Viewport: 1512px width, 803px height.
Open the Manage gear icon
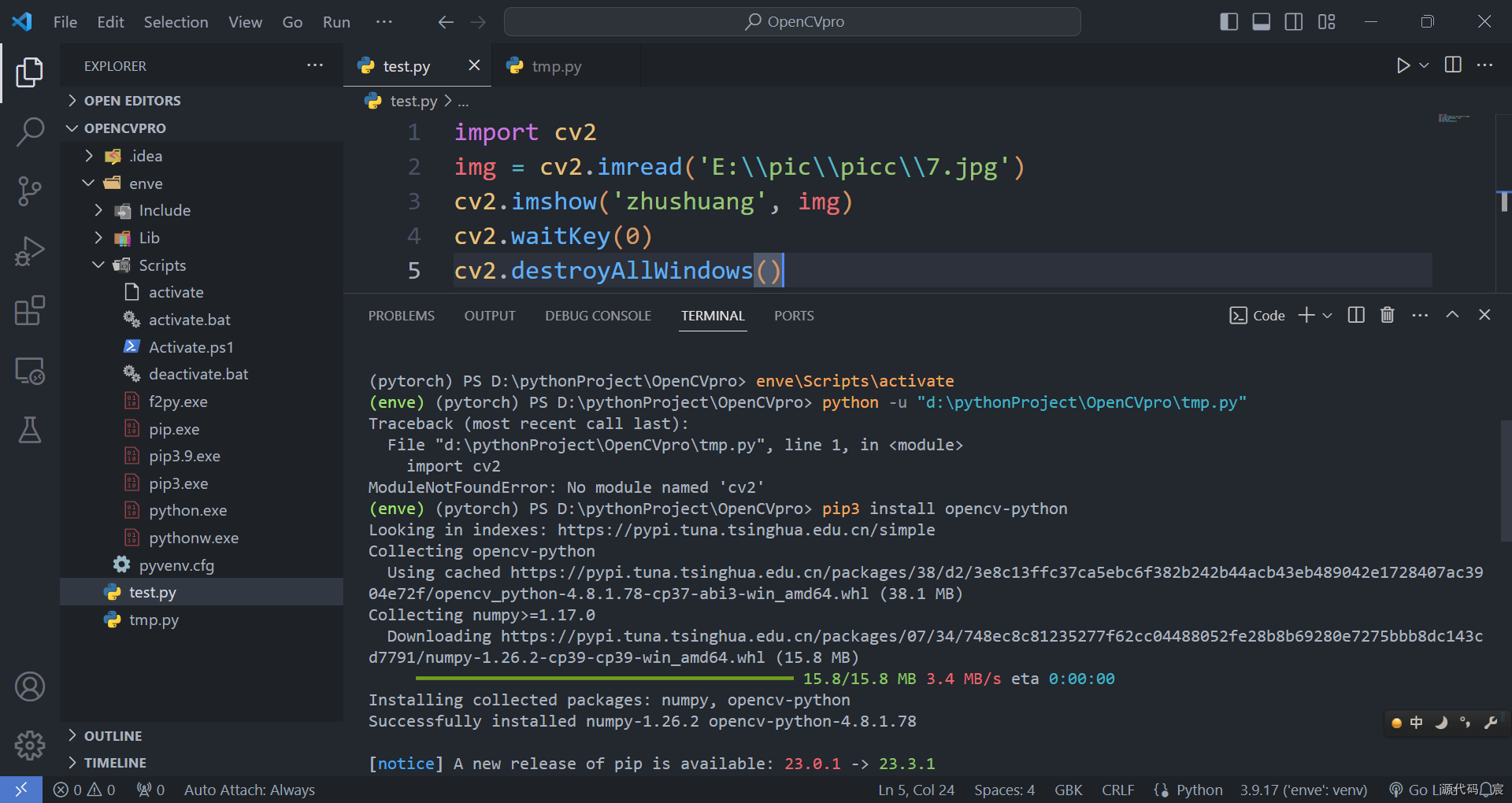29,745
